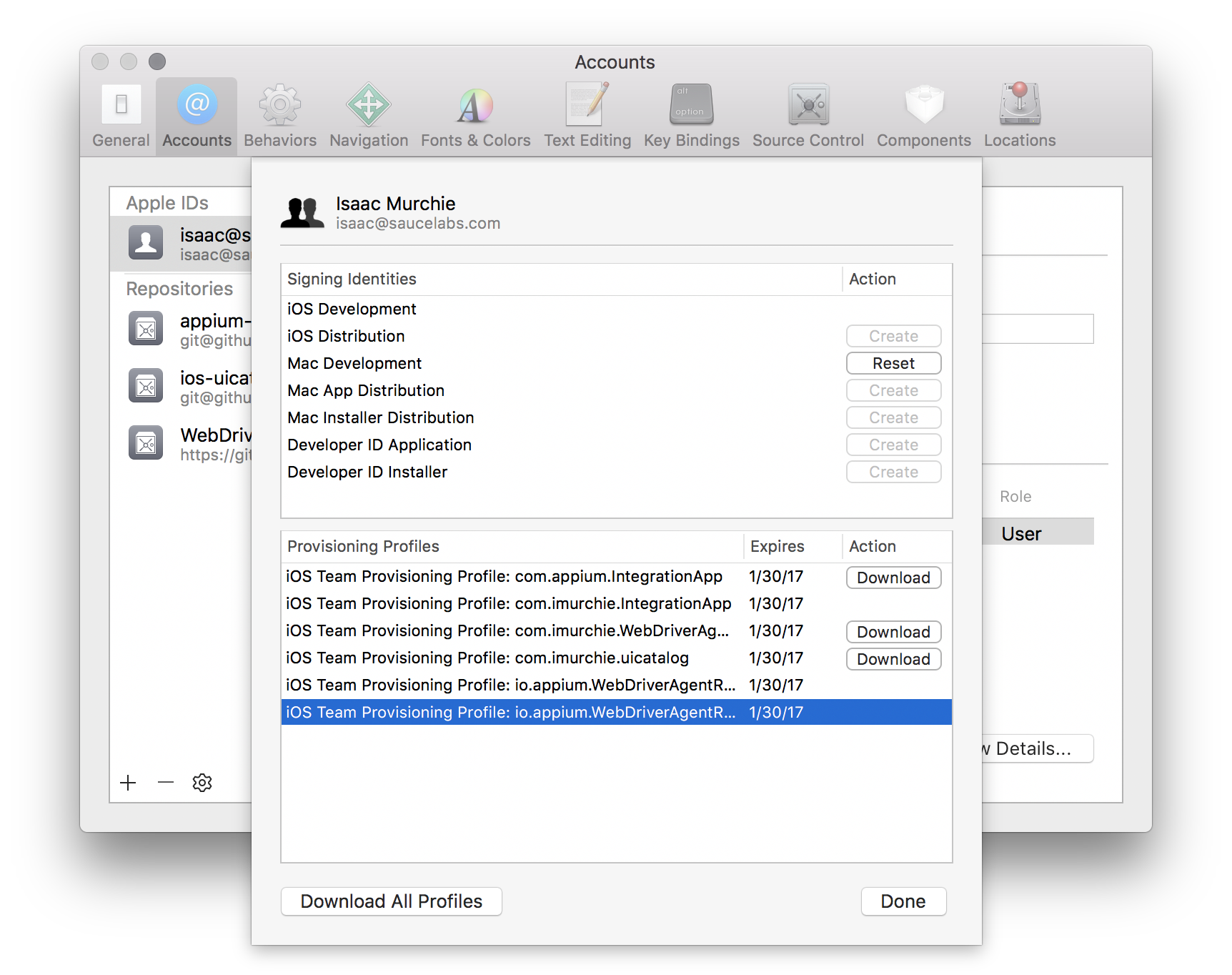
Task: Open the Locations preferences pane
Action: 1018,114
